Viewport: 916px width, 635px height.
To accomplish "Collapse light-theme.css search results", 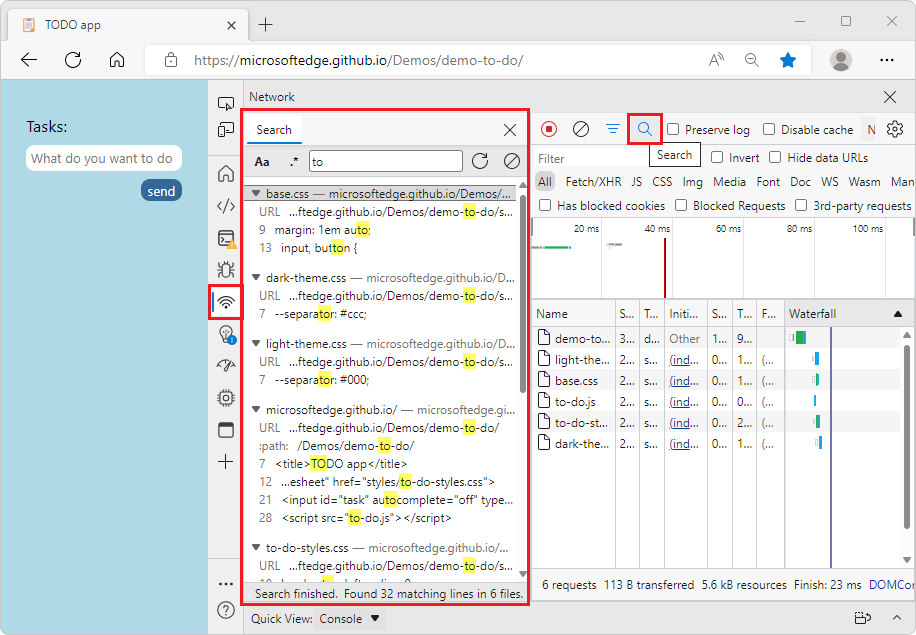I will click(256, 343).
